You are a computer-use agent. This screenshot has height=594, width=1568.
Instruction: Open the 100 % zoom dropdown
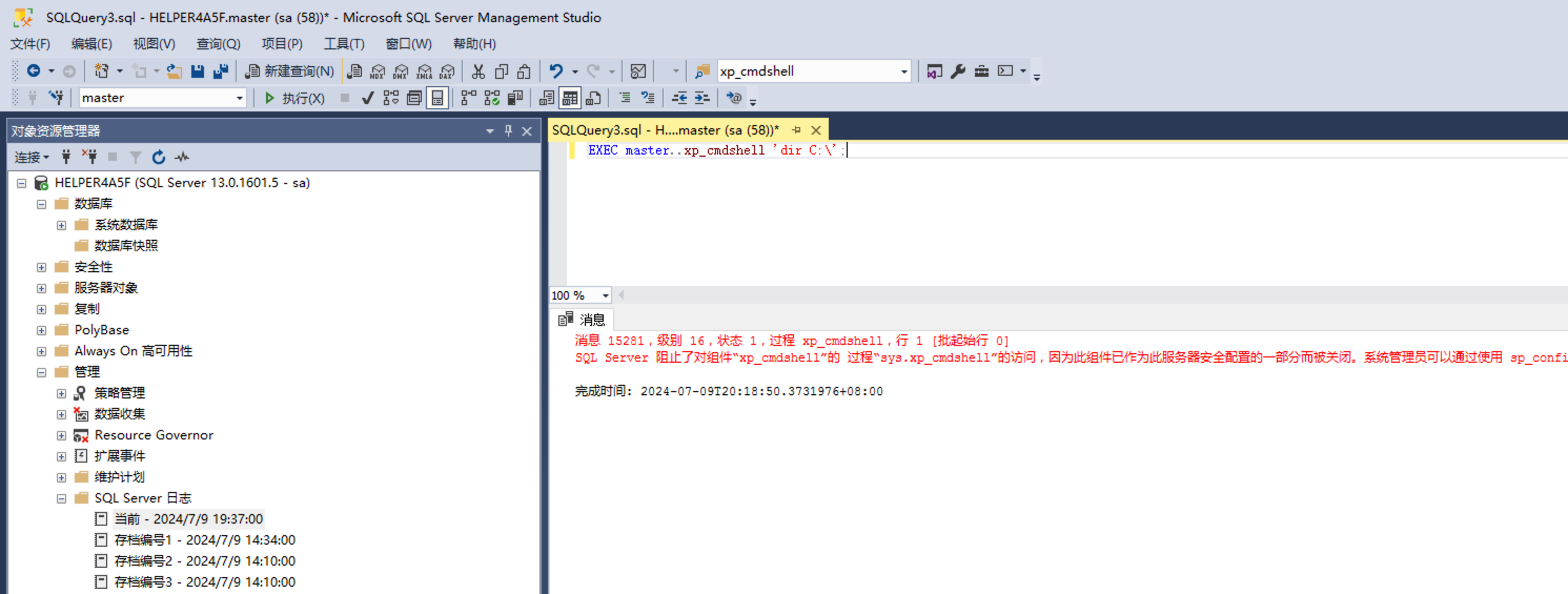point(605,296)
